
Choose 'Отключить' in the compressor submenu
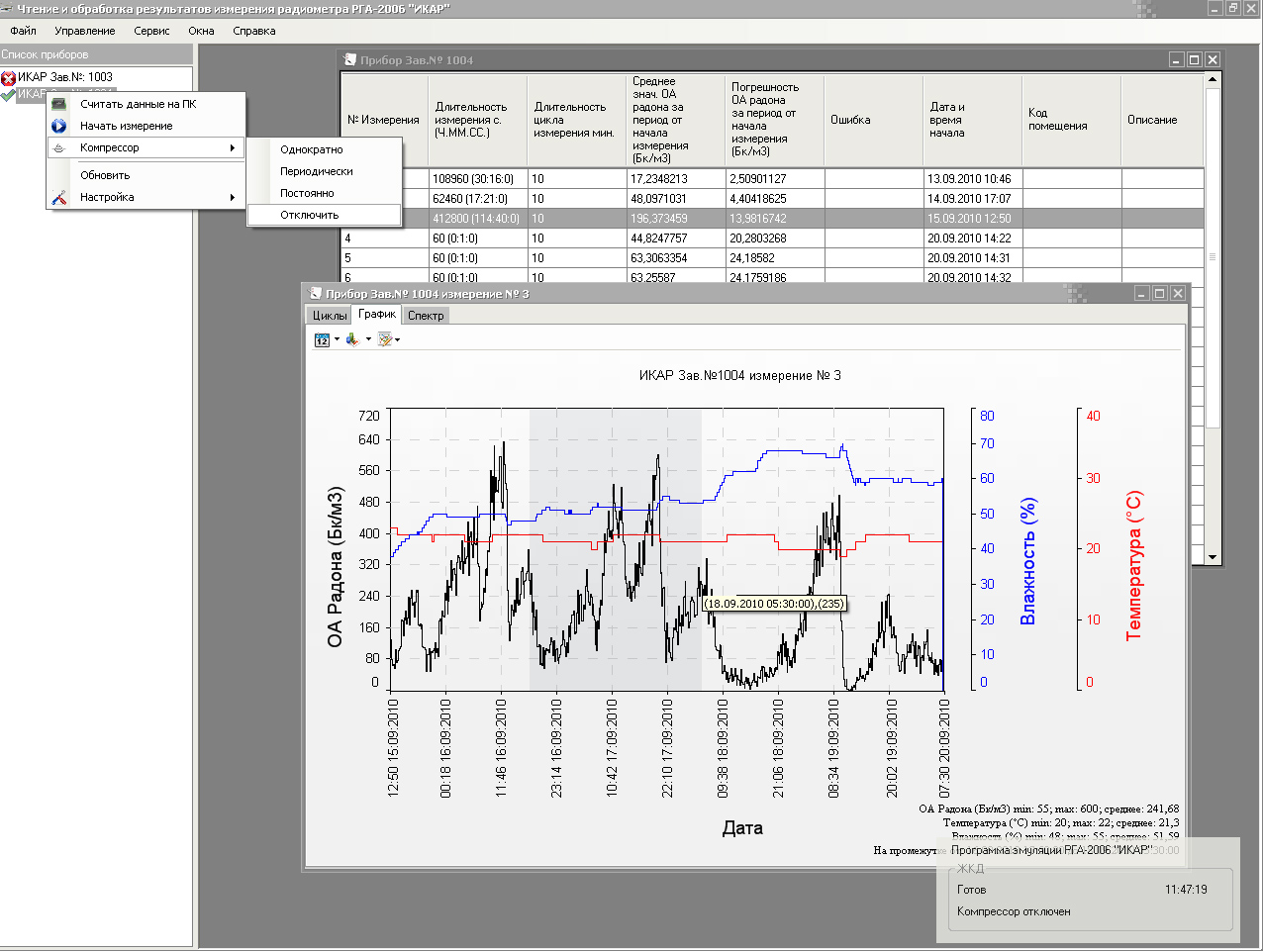[309, 215]
